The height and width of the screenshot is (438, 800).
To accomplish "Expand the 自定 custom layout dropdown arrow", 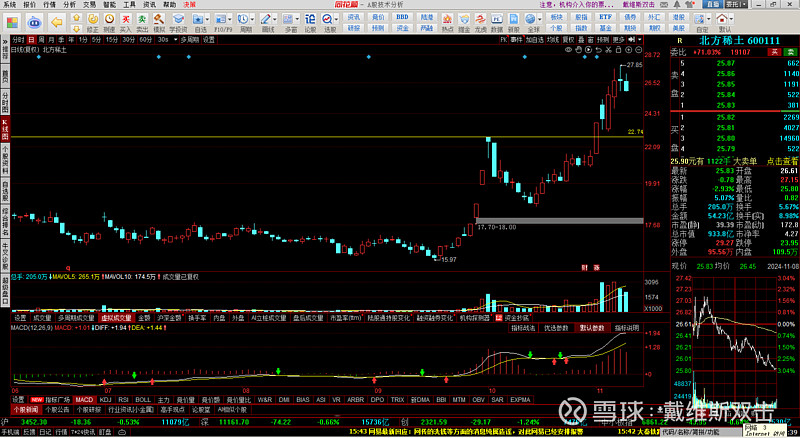I will coord(709,19).
